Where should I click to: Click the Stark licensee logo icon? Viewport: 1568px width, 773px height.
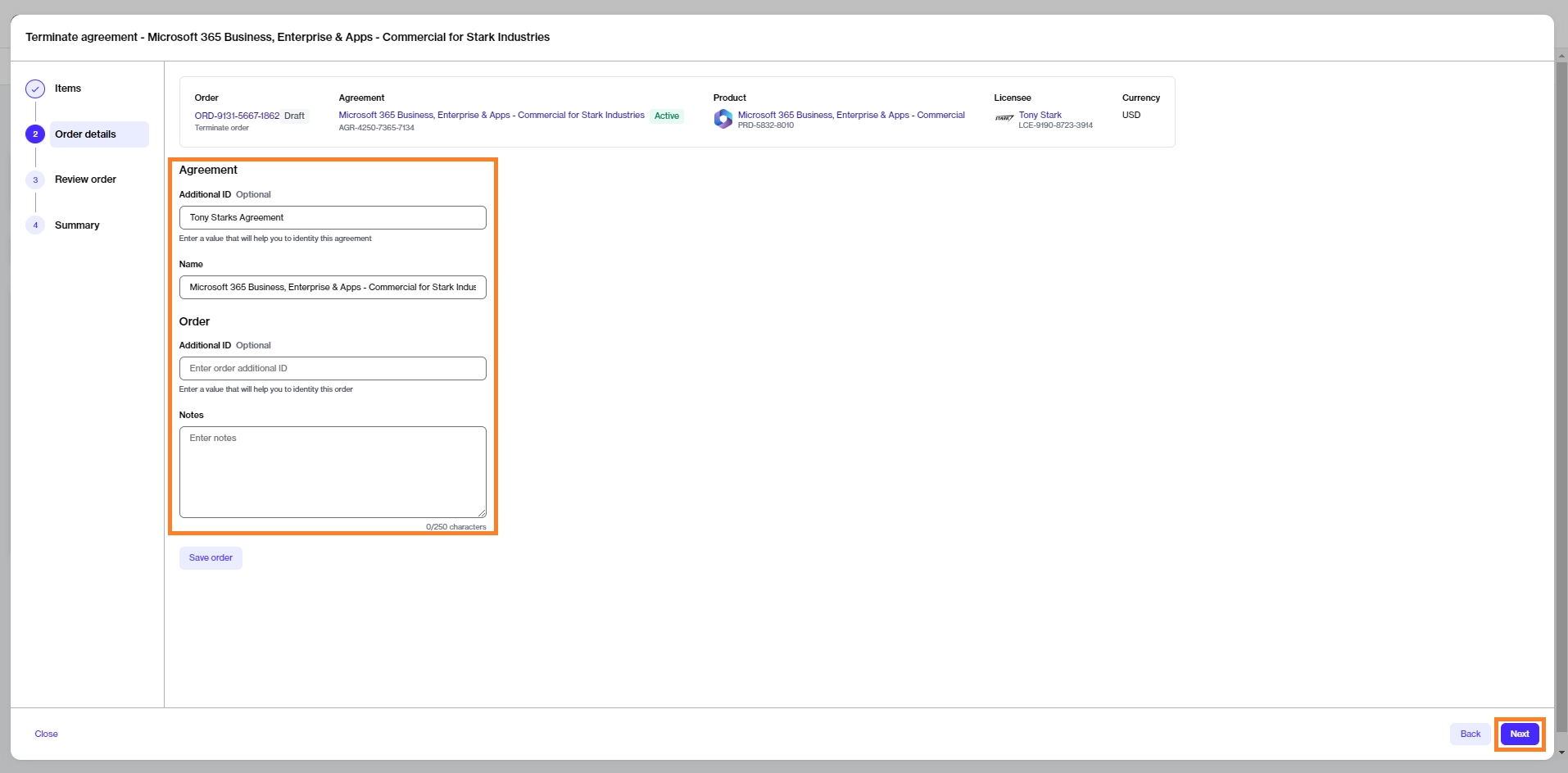click(x=1004, y=119)
